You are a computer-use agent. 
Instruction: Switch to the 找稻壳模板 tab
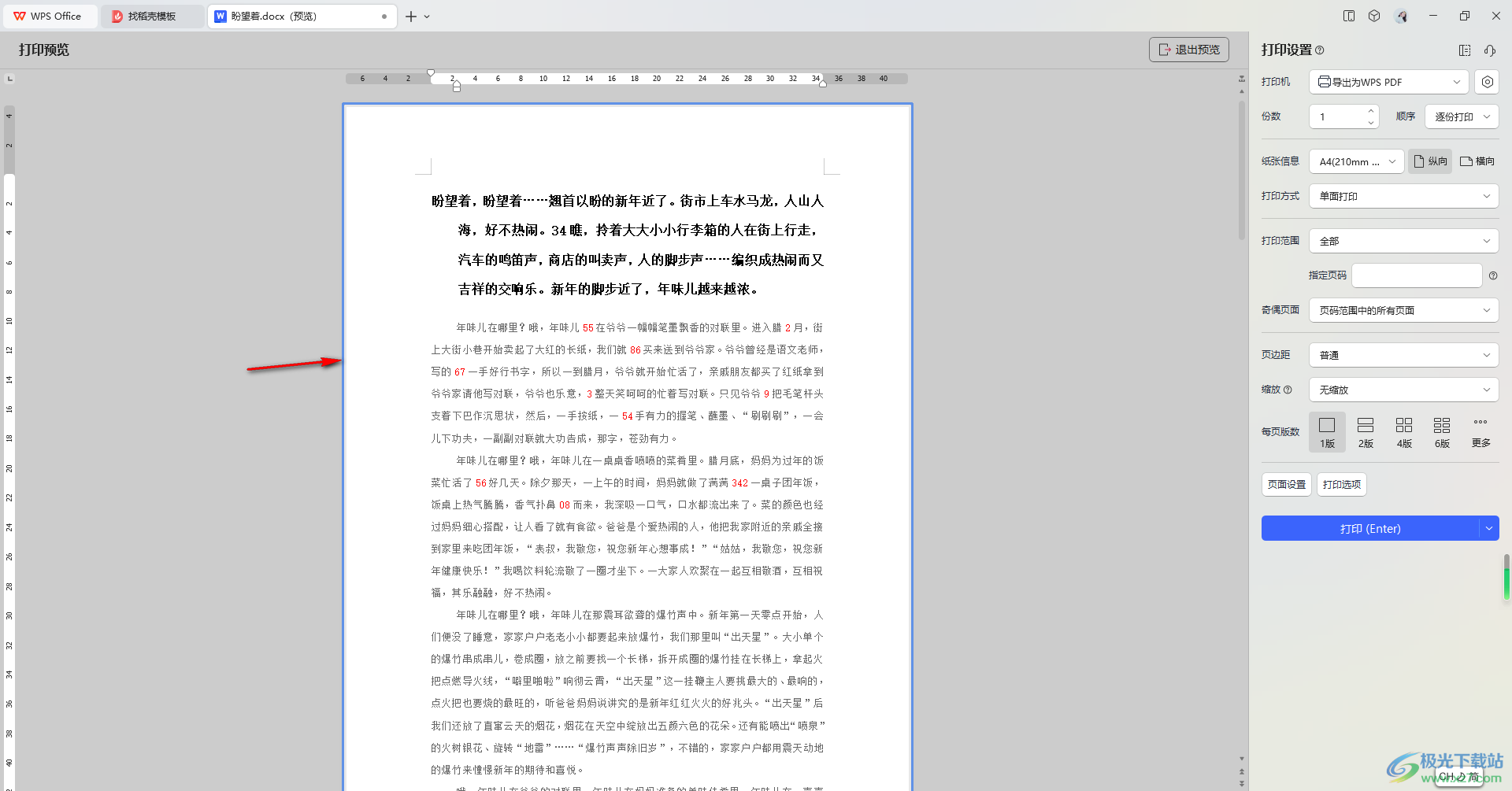tap(151, 16)
